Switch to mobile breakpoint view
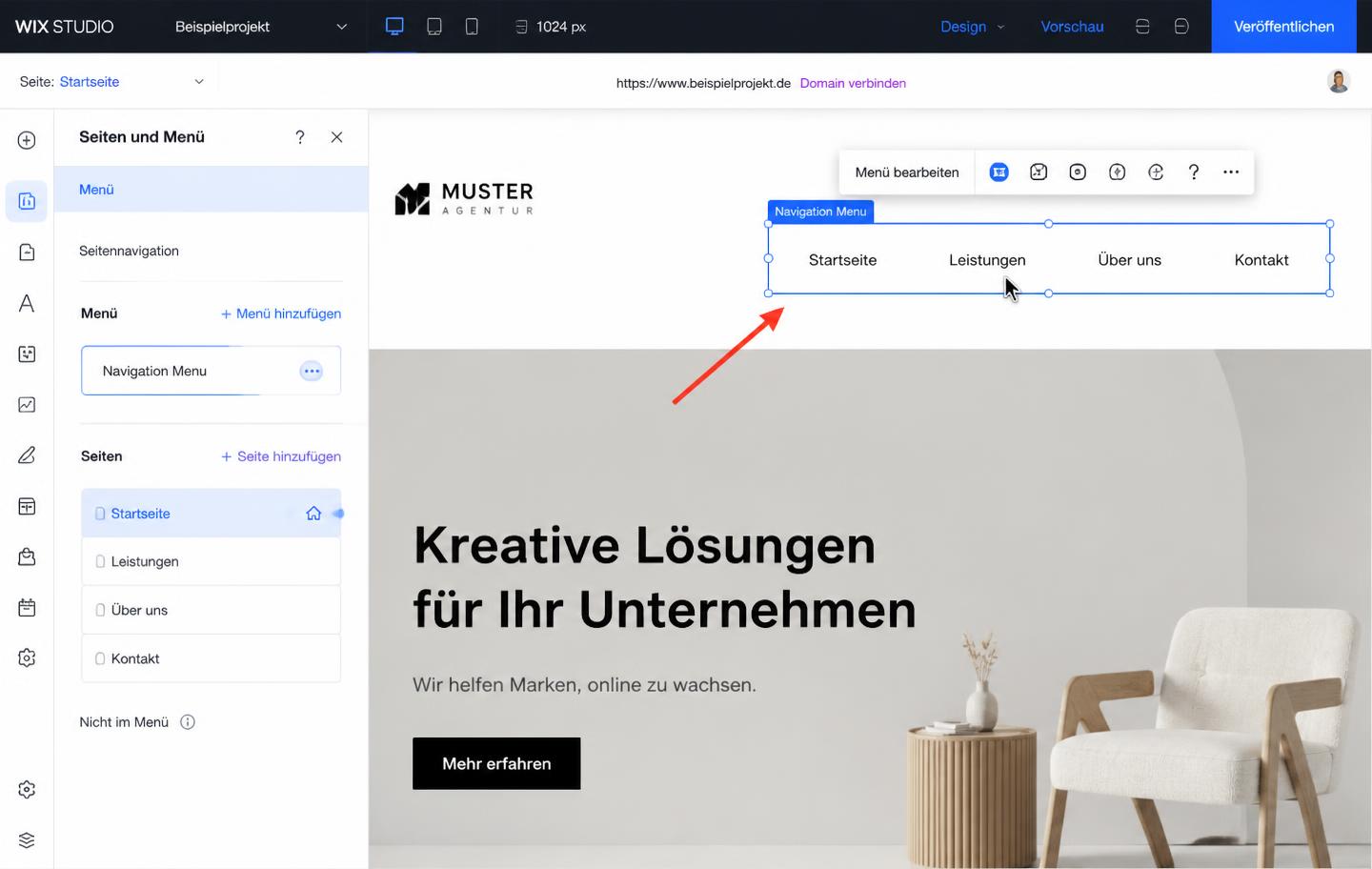This screenshot has height=869, width=1372. (472, 27)
